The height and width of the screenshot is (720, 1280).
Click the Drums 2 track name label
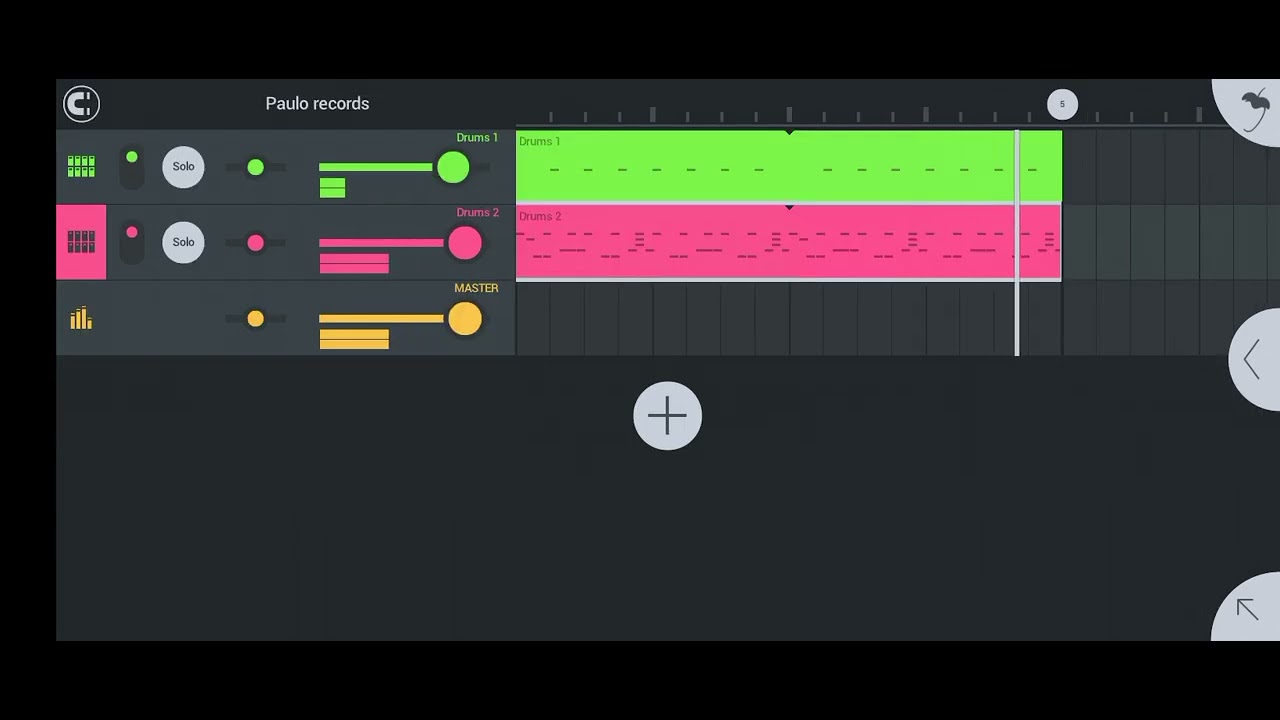click(477, 213)
